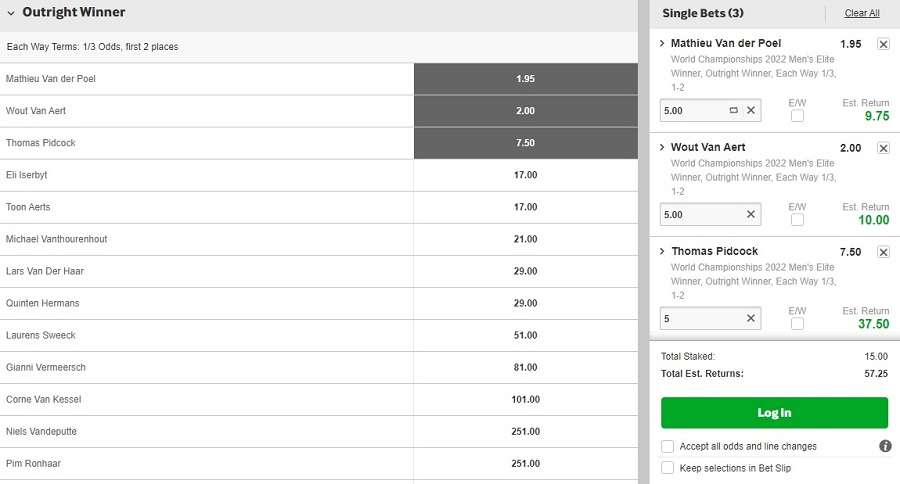
Task: Tick Accept all odds and line changes
Action: 668,446
